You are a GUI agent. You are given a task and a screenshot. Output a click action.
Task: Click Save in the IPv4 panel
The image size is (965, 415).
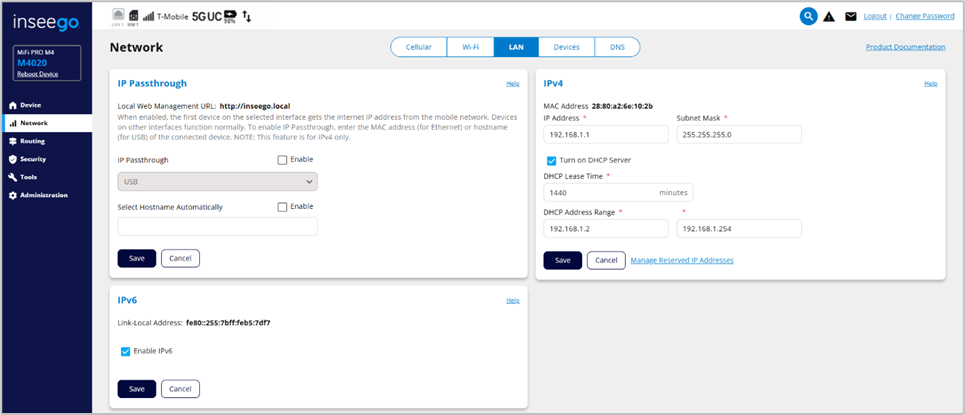point(562,260)
